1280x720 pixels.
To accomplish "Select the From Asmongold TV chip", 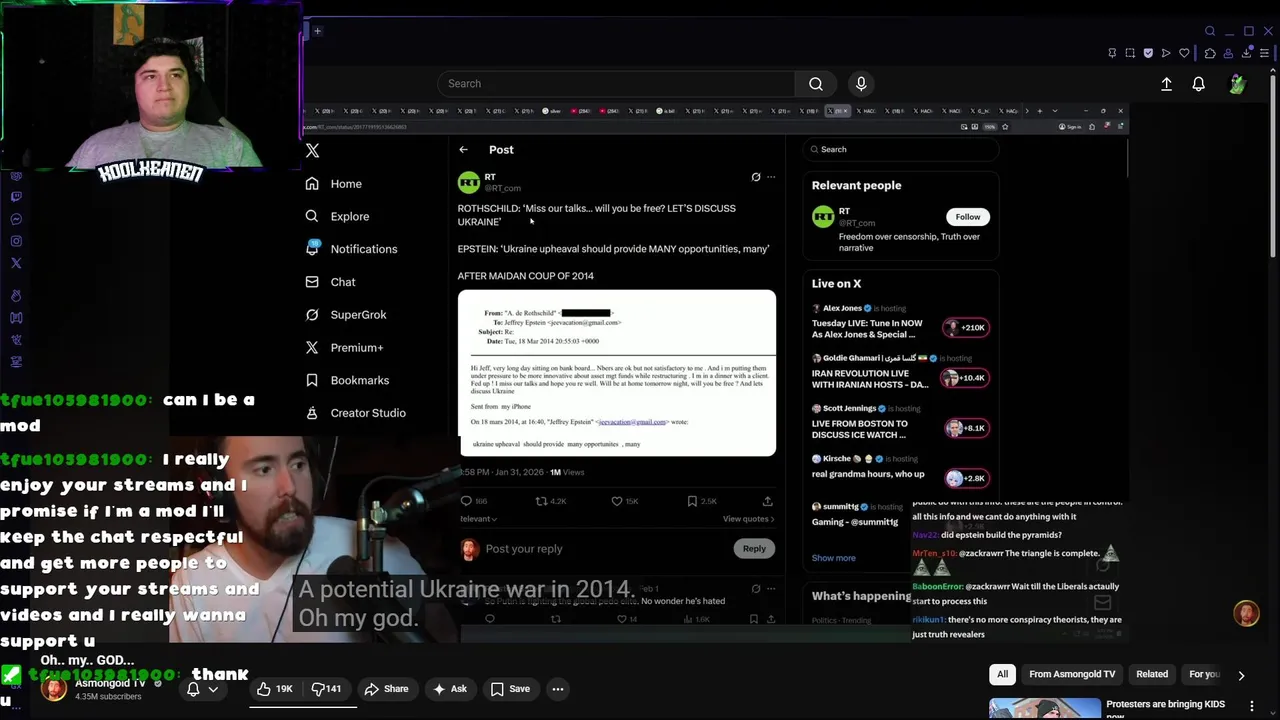I will click(x=1072, y=675).
